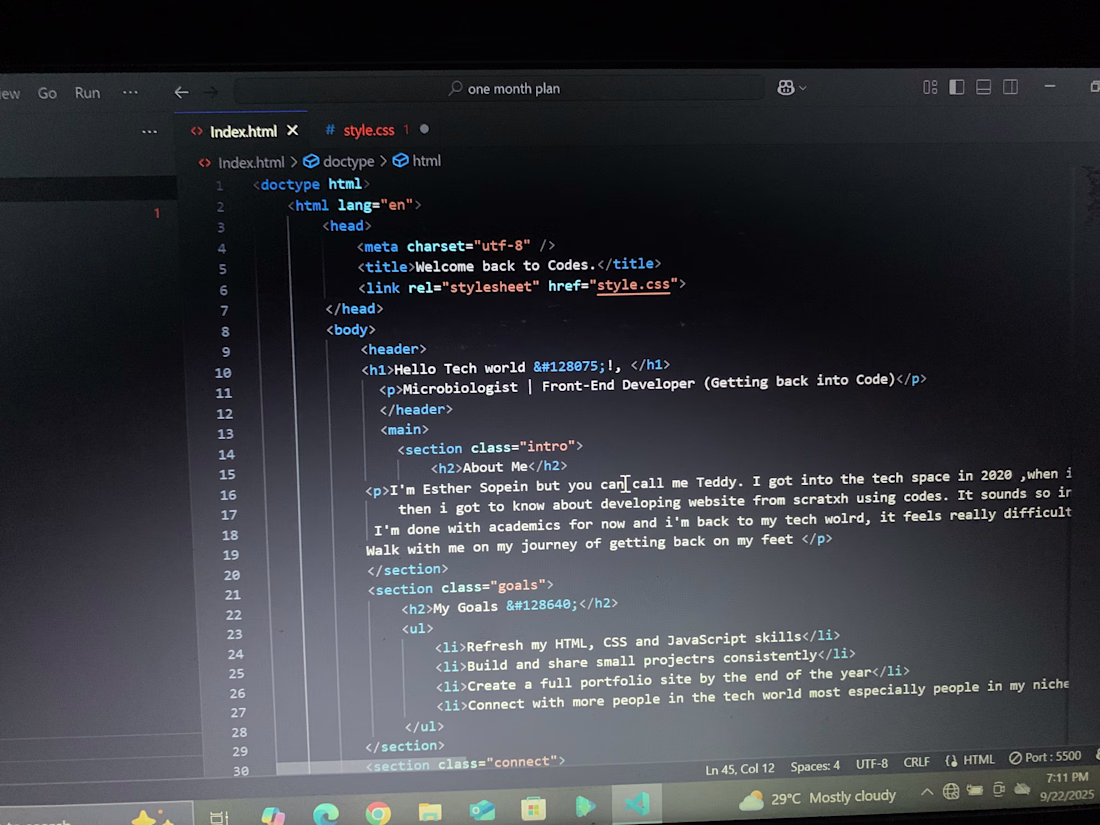Change encoding via 'UTF-8'
The image size is (1100, 825).
[871, 764]
